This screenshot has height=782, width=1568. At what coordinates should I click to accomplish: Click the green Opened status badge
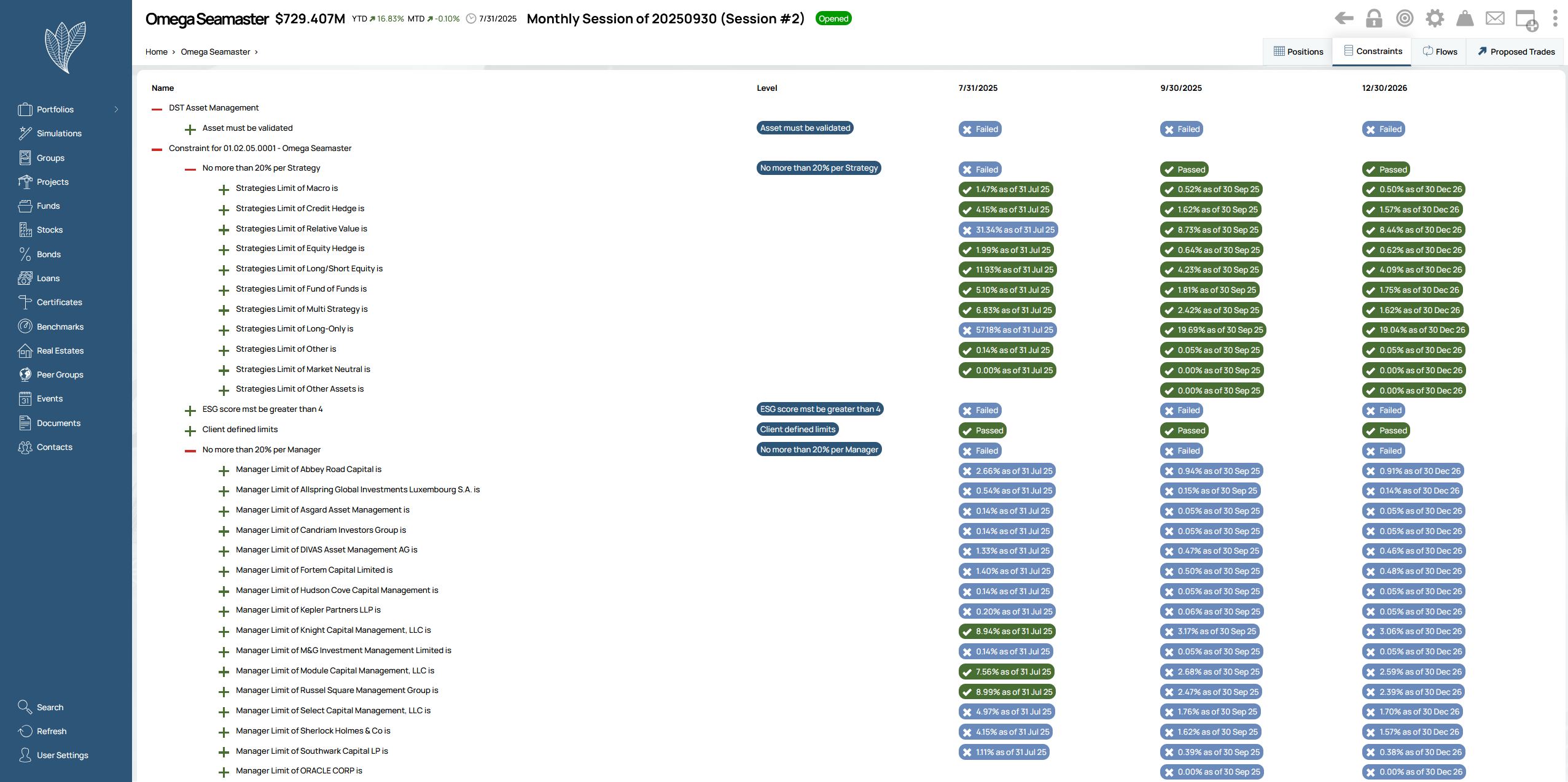click(x=833, y=18)
